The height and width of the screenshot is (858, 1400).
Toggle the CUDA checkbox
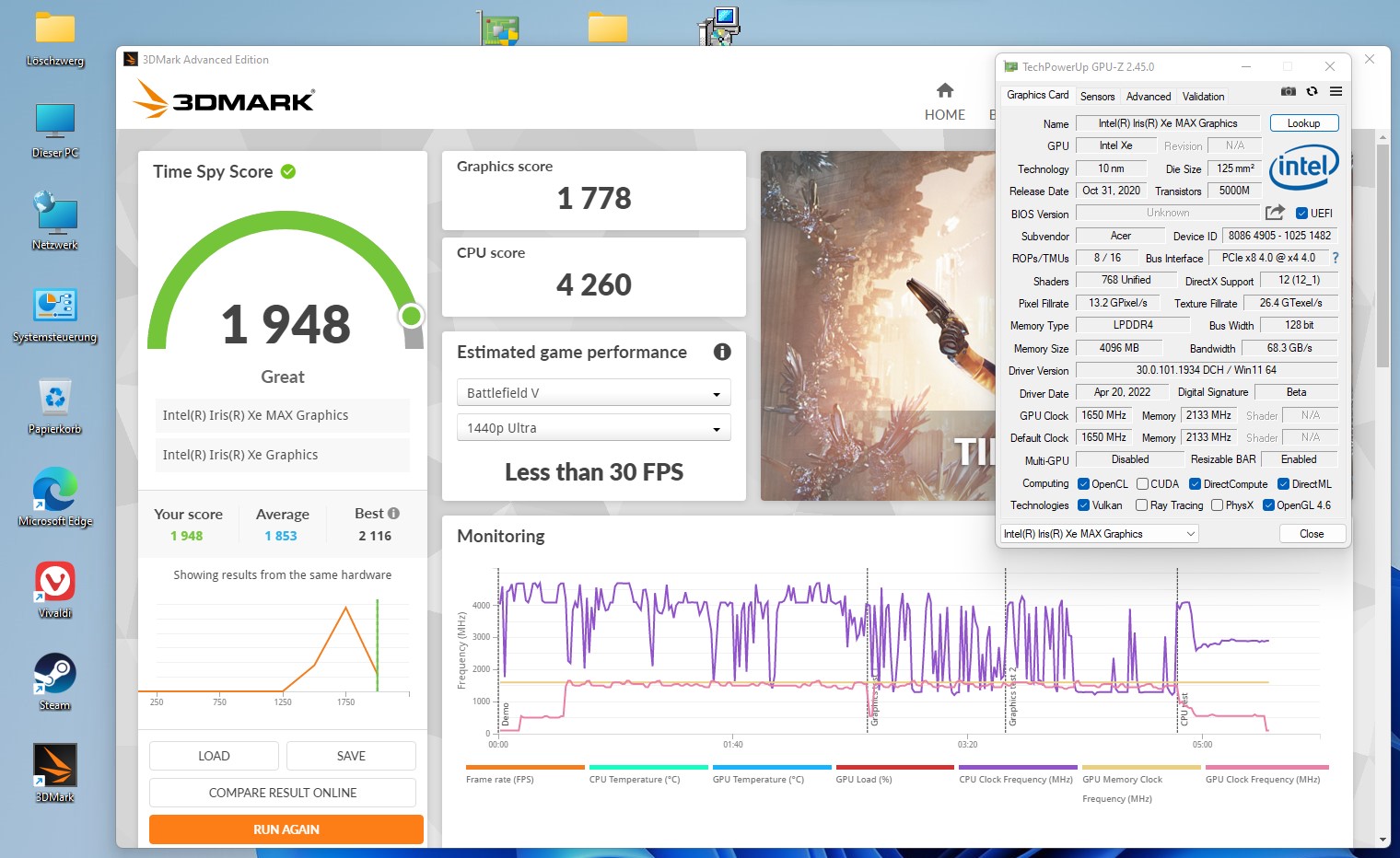point(1142,483)
